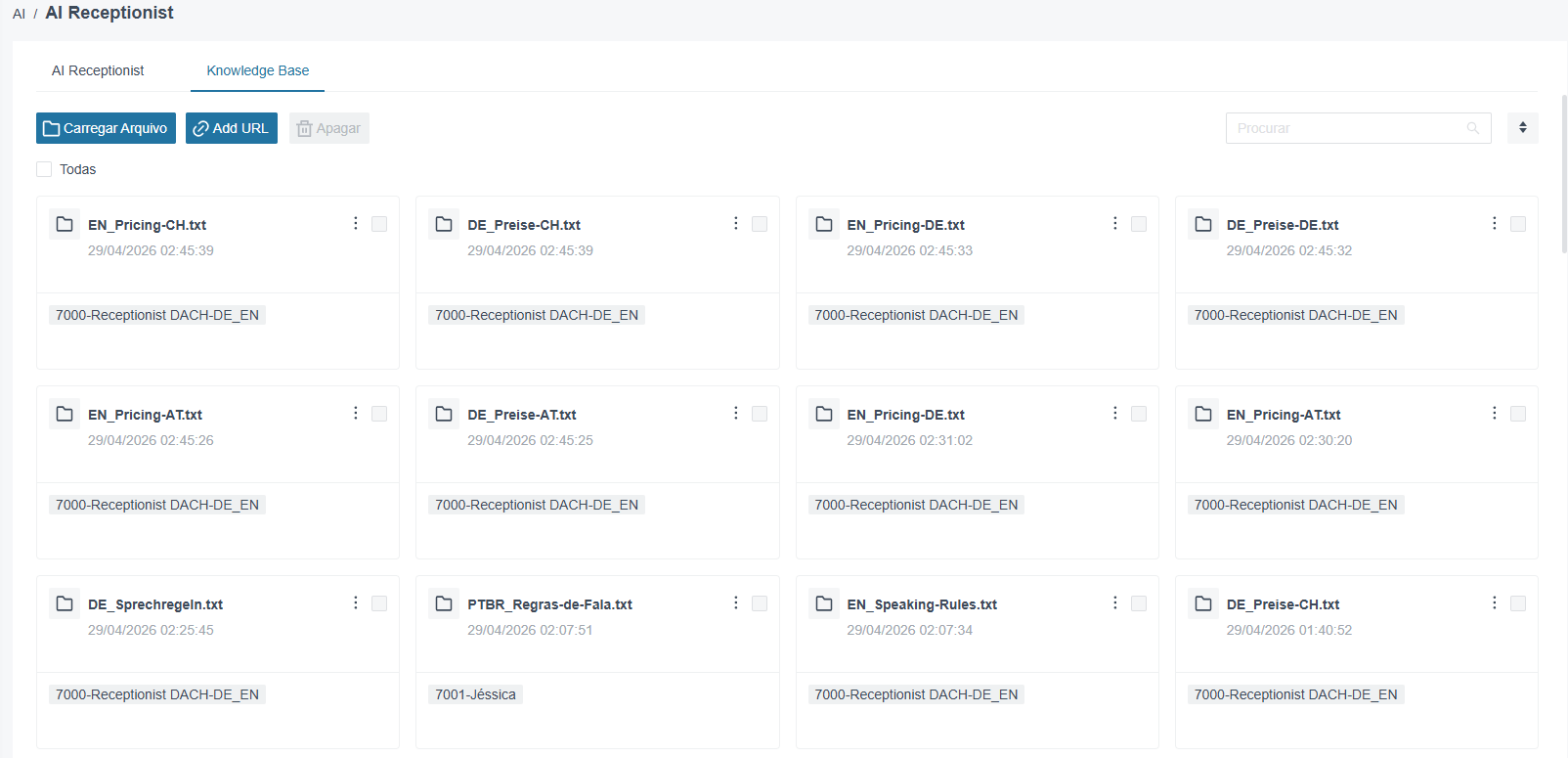Click timestamp 29/04/2026 02:45:32
Viewport: 1568px width, 758px height.
coord(1289,250)
